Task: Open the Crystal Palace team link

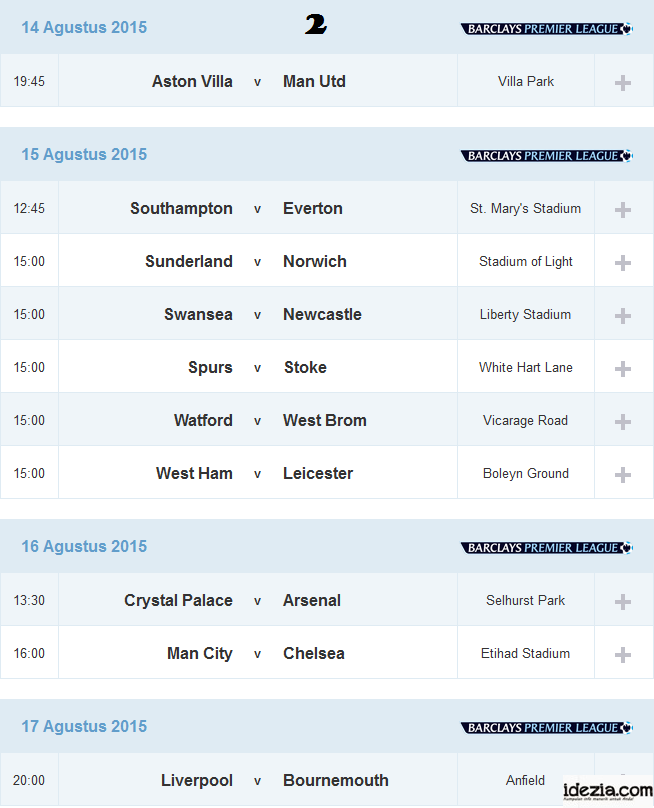Action: 178,600
